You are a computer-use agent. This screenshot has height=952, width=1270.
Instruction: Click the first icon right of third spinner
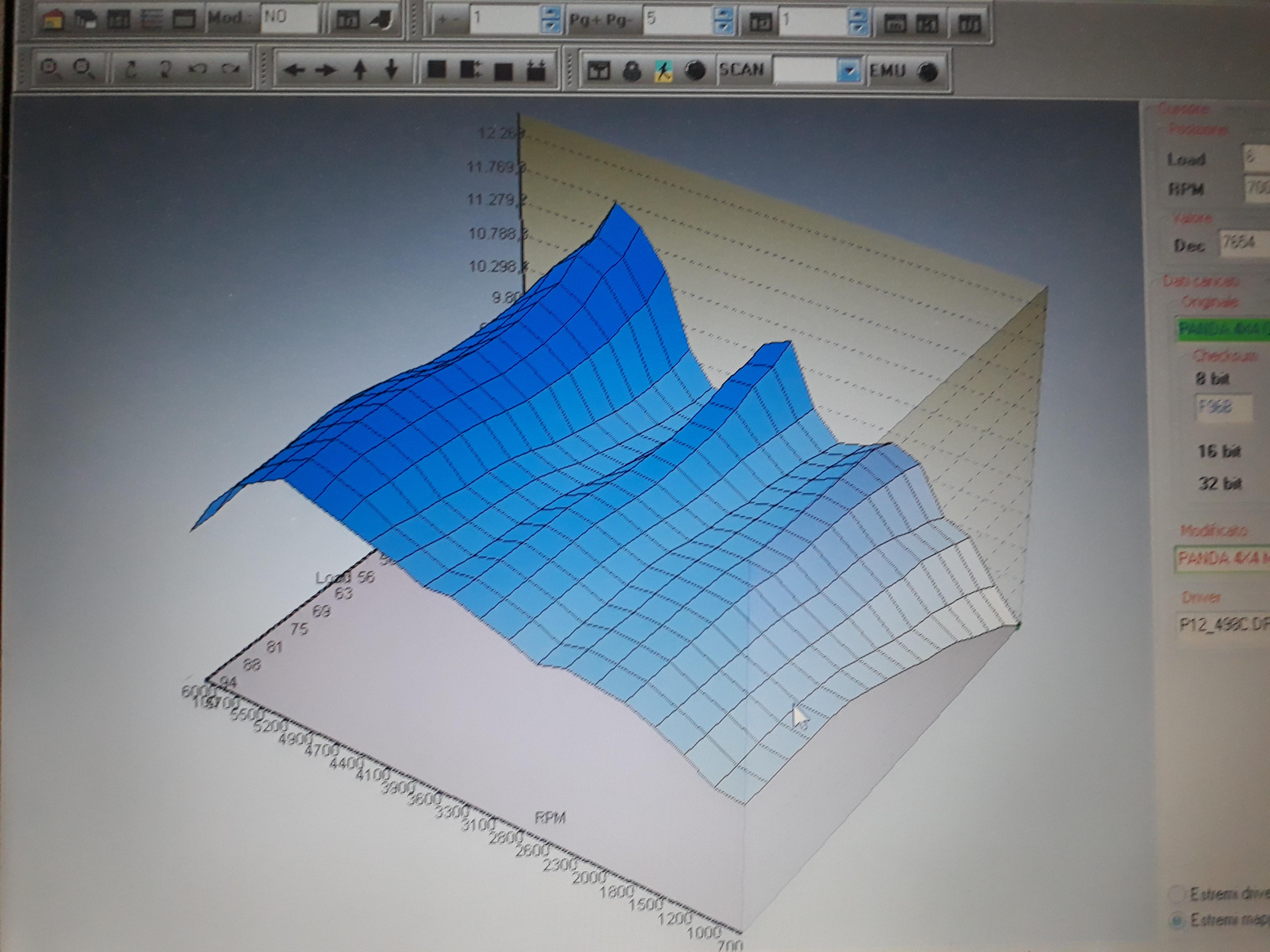tap(895, 23)
